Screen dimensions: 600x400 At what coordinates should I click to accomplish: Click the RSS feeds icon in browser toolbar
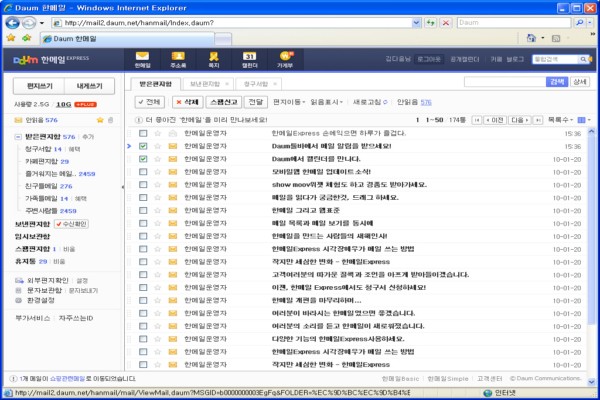click(556, 38)
